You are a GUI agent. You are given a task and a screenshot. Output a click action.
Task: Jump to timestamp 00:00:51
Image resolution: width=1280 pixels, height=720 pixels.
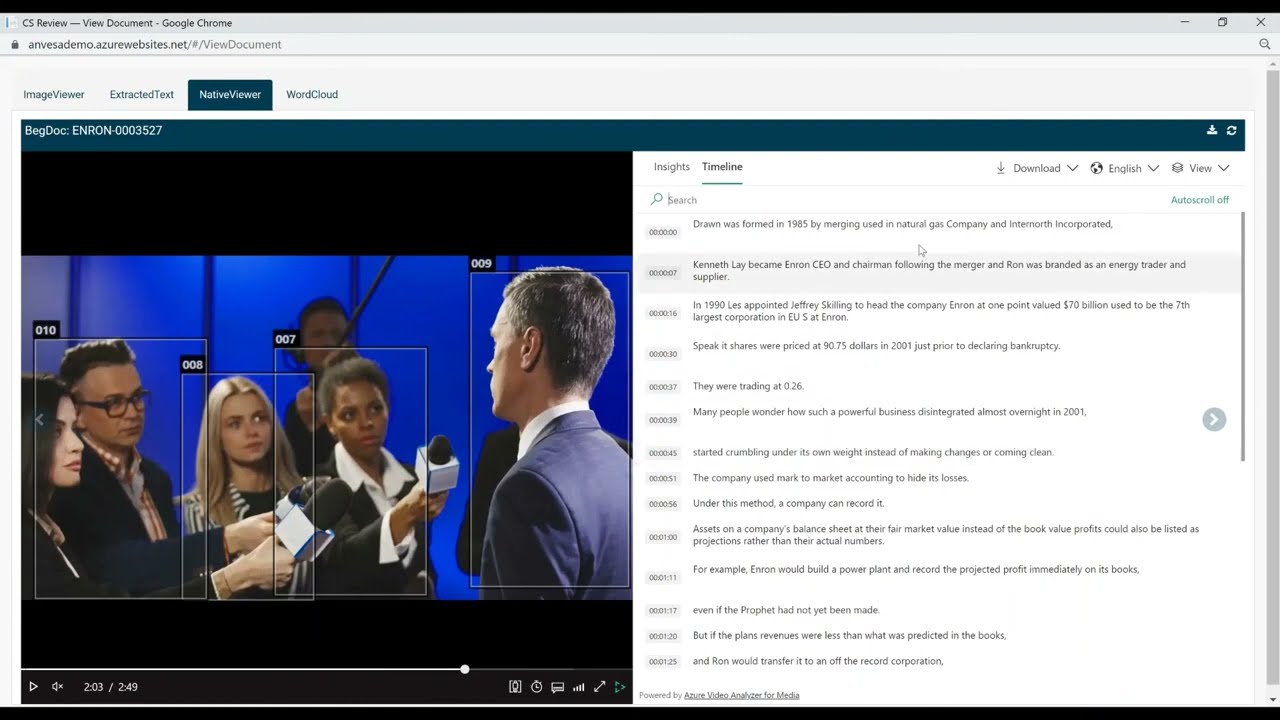coord(663,479)
